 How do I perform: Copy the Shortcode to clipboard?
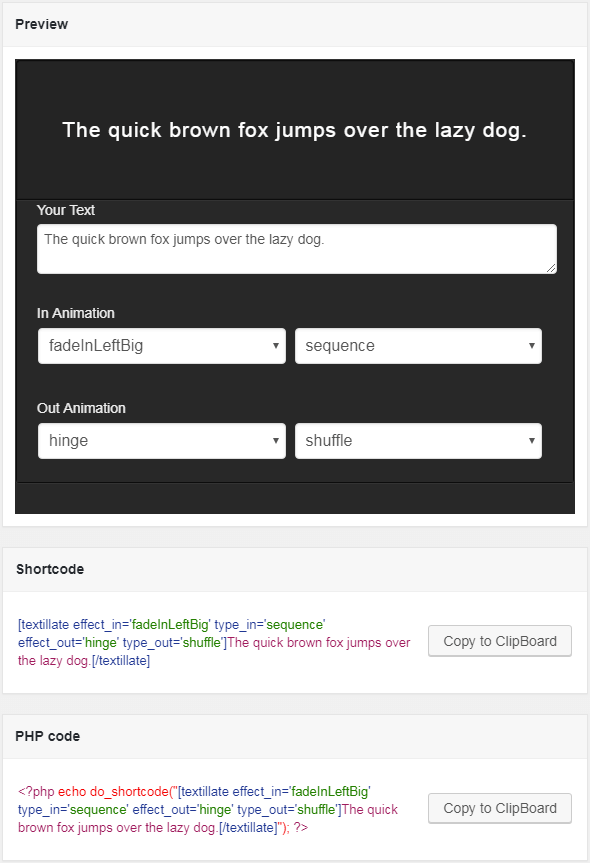pyautogui.click(x=500, y=641)
